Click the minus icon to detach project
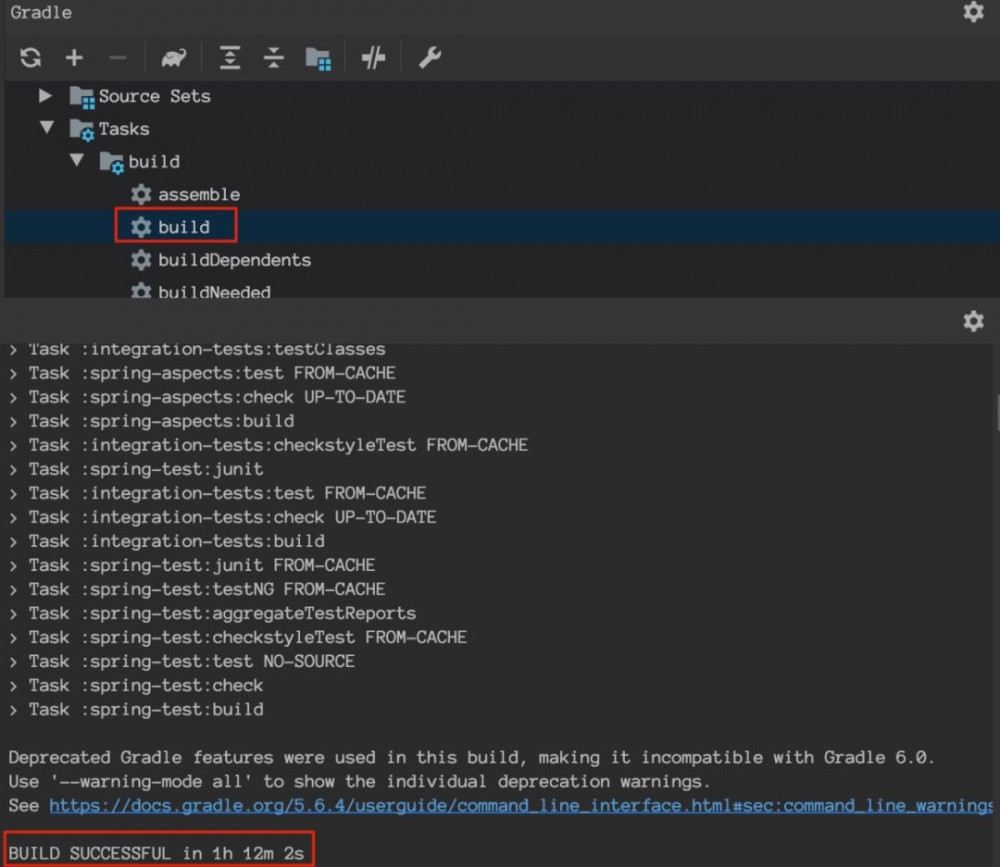The image size is (1000, 867). click(x=118, y=58)
